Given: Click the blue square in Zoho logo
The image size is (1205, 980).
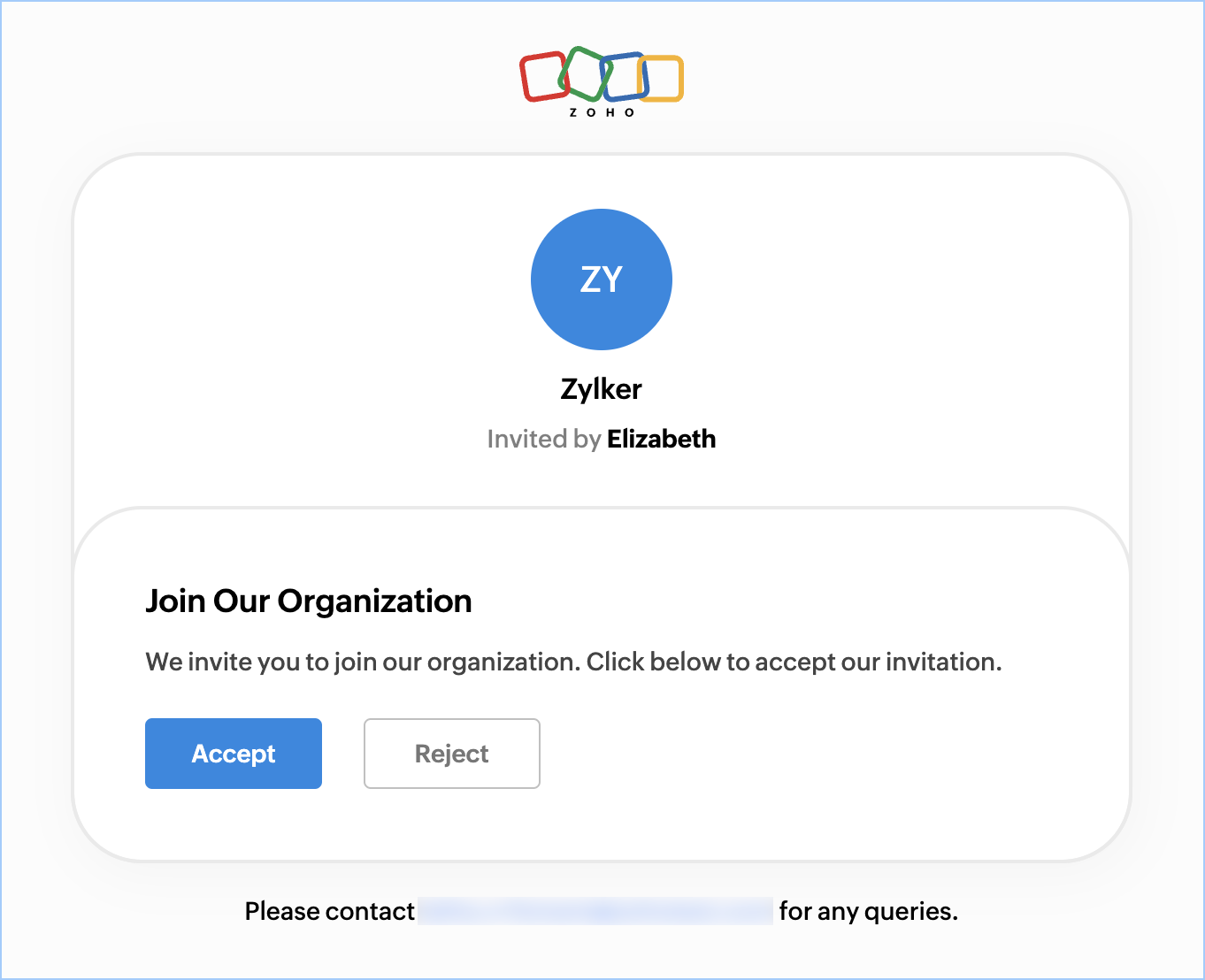Looking at the screenshot, I should (x=625, y=76).
